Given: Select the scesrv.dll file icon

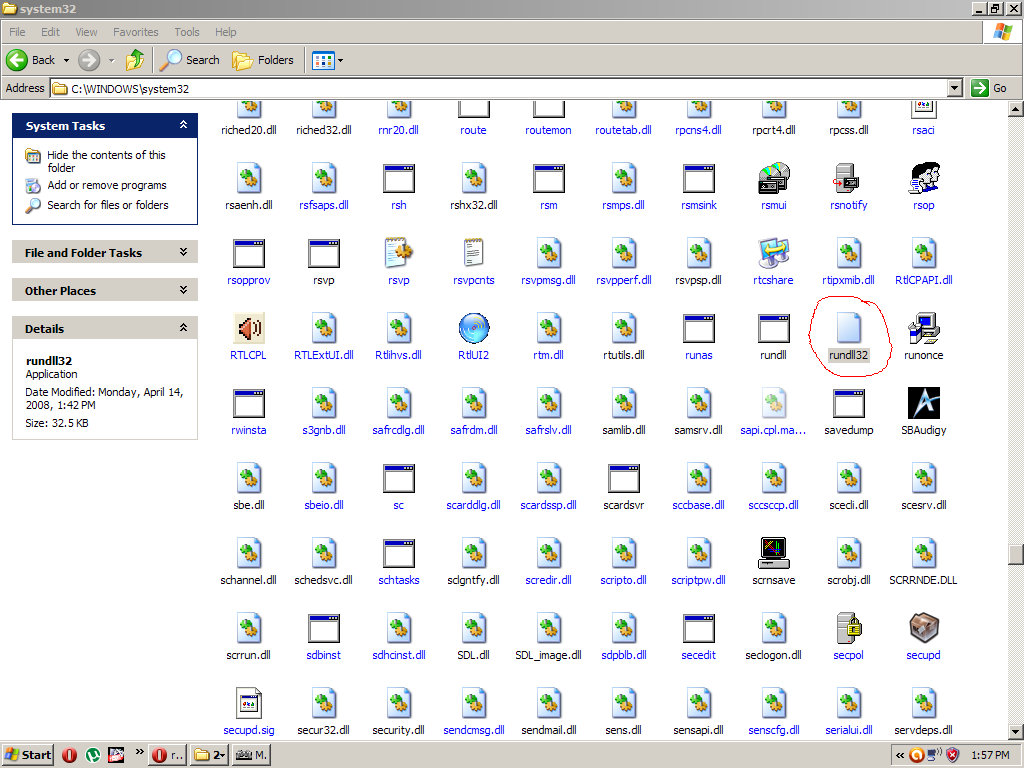Looking at the screenshot, I should (x=923, y=478).
